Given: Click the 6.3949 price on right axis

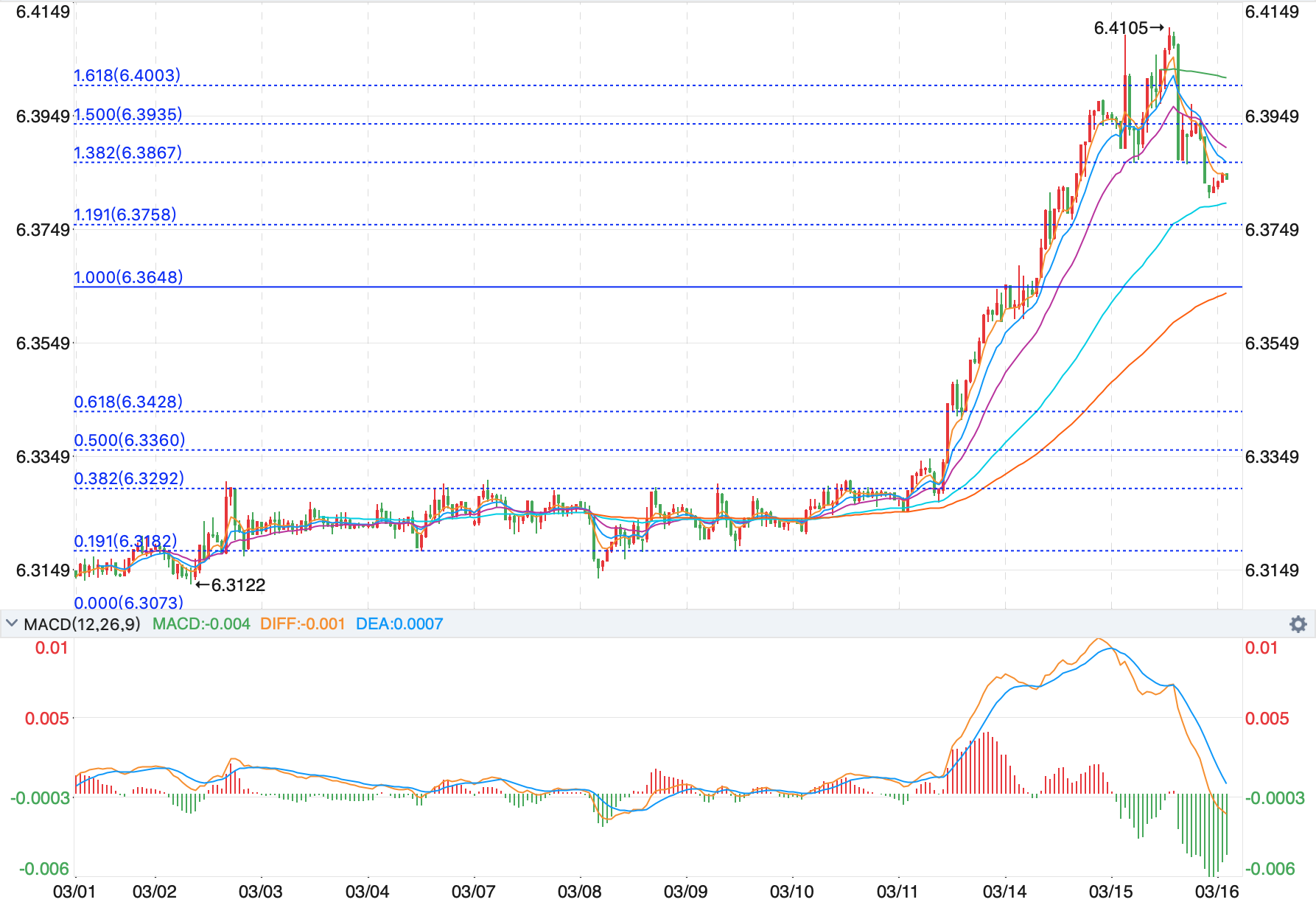Looking at the screenshot, I should [1273, 116].
